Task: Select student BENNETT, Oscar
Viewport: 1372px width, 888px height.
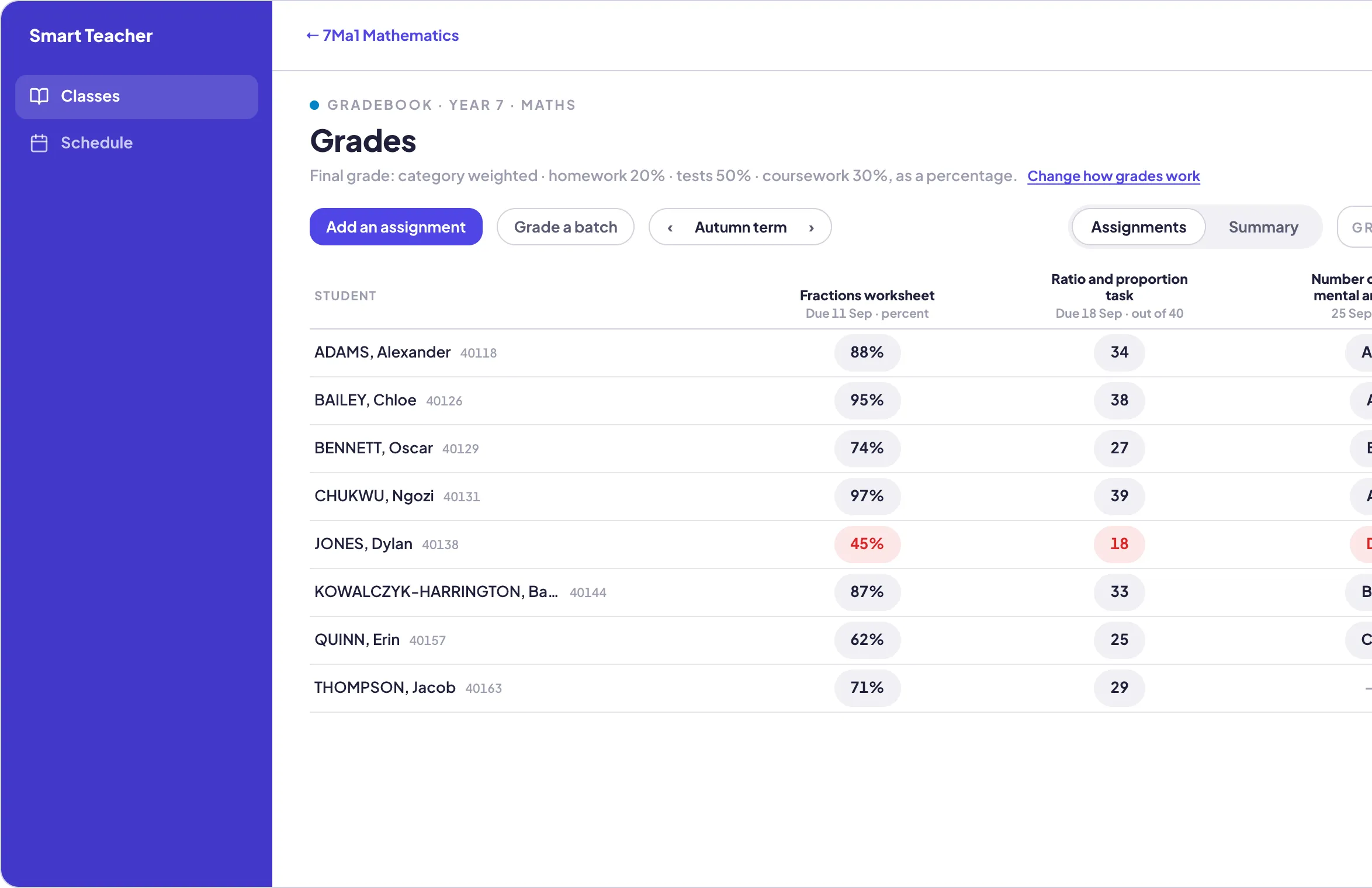Action: (373, 448)
